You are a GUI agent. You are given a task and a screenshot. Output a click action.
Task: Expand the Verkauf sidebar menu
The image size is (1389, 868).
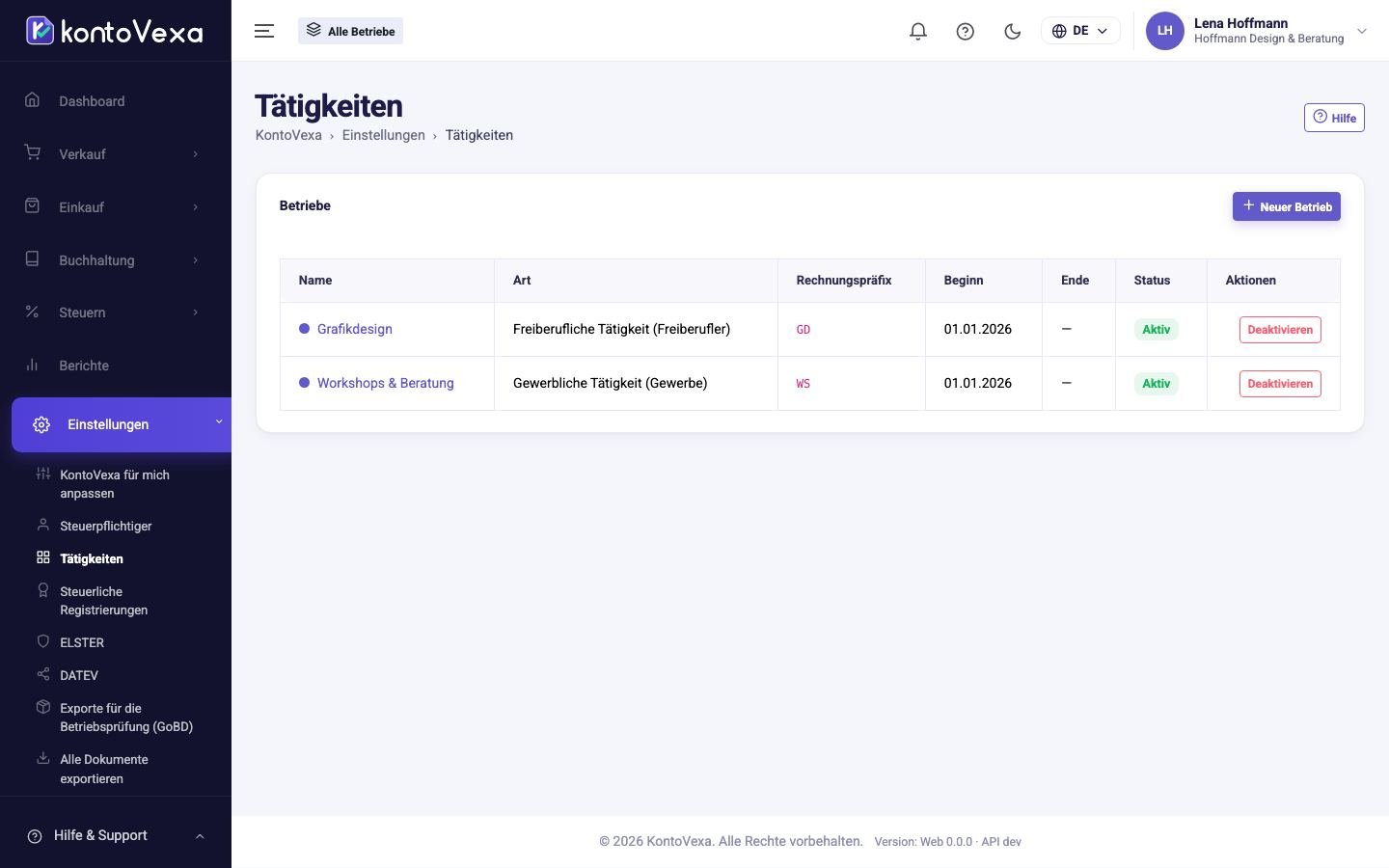116,154
